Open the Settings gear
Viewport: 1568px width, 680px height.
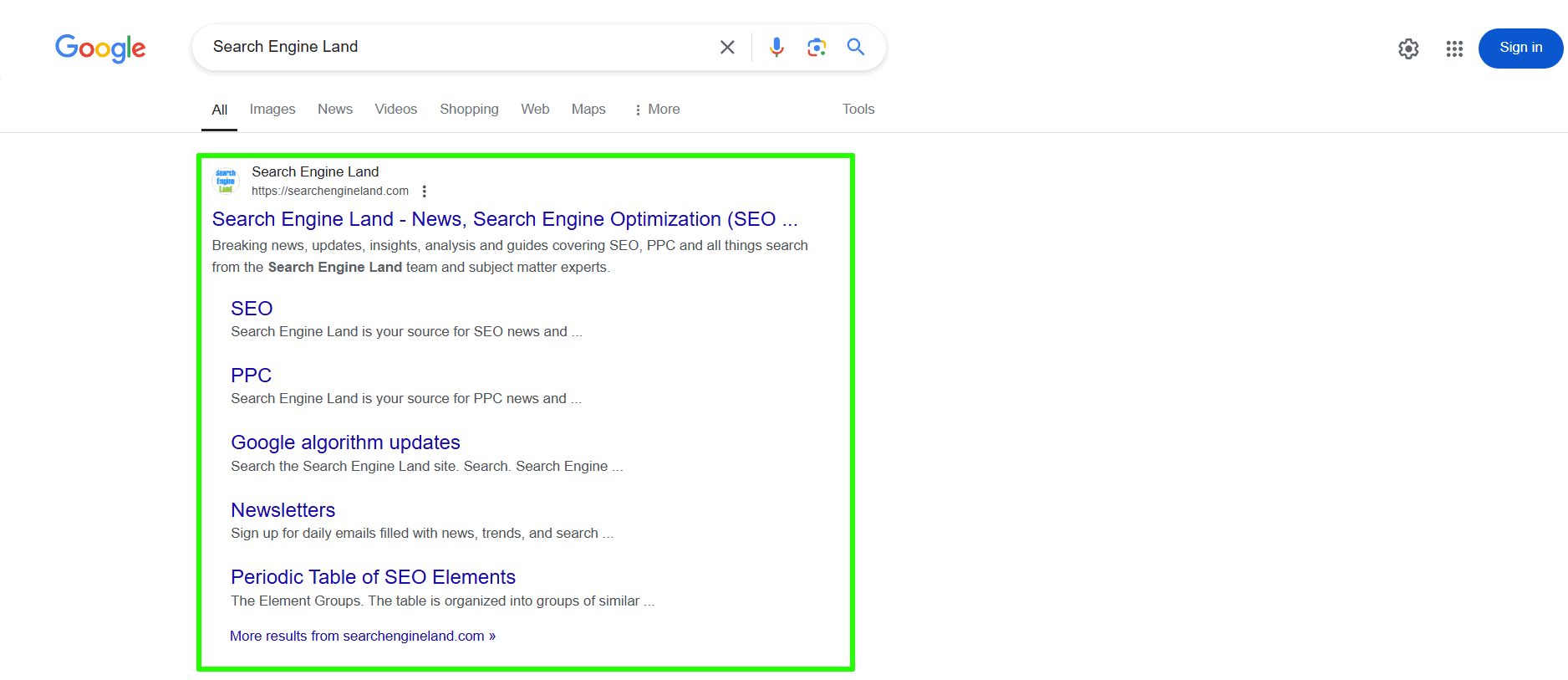[x=1408, y=49]
